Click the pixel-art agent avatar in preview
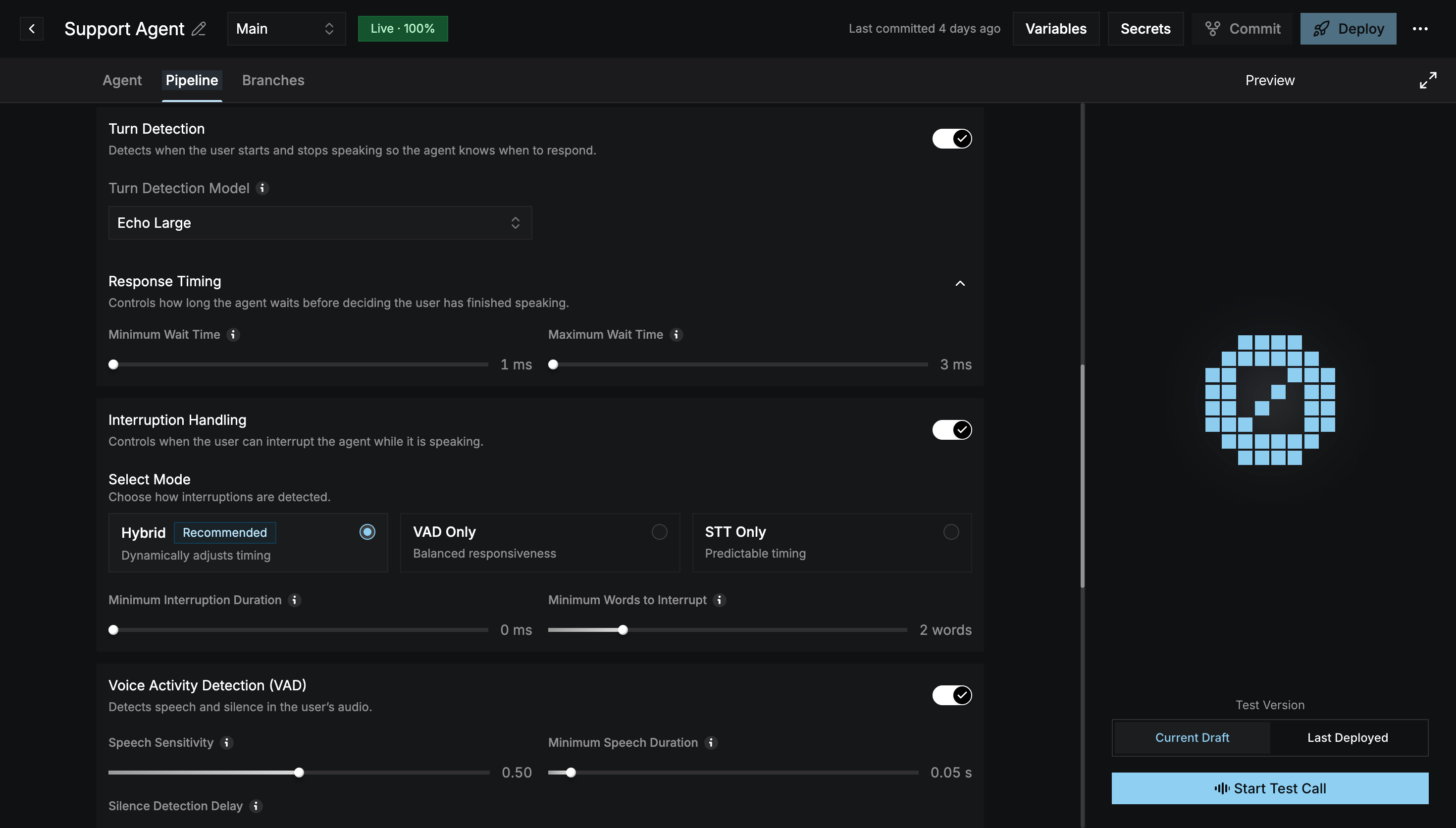The height and width of the screenshot is (828, 1456). [x=1269, y=400]
